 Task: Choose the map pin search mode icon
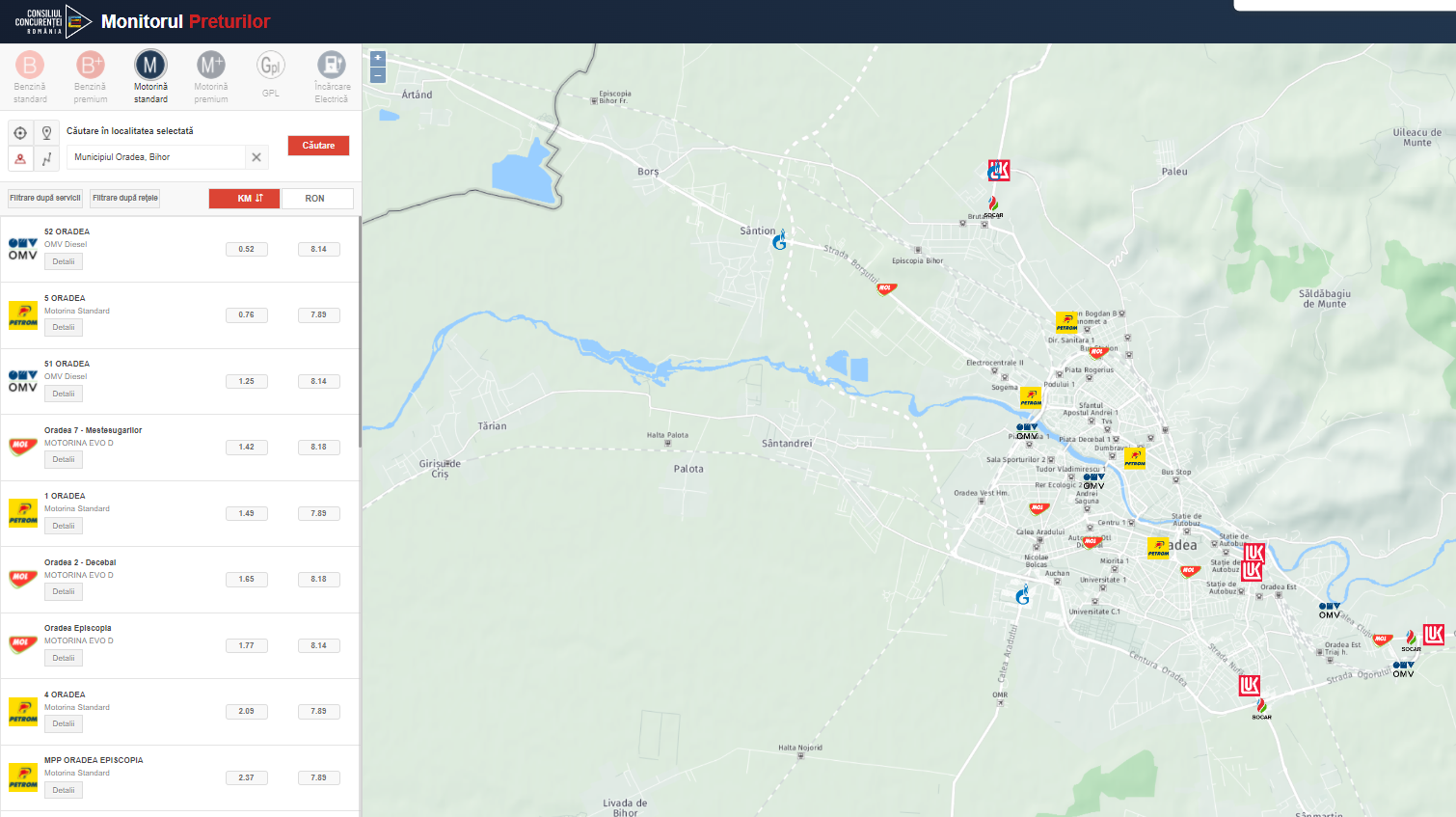coord(46,133)
